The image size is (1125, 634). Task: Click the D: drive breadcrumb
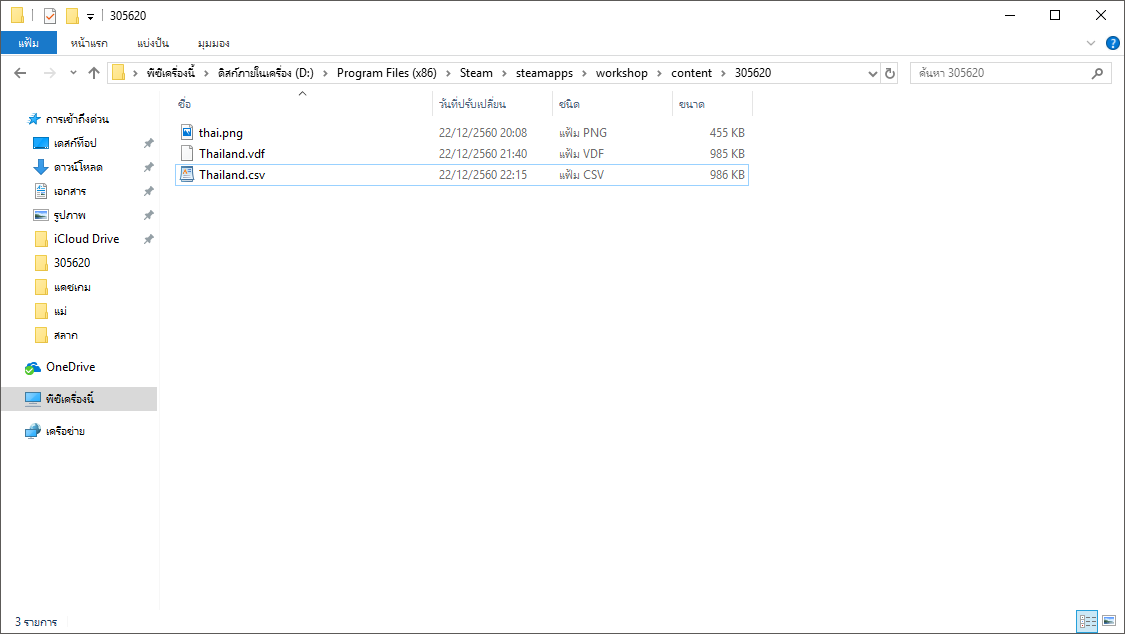pos(265,73)
